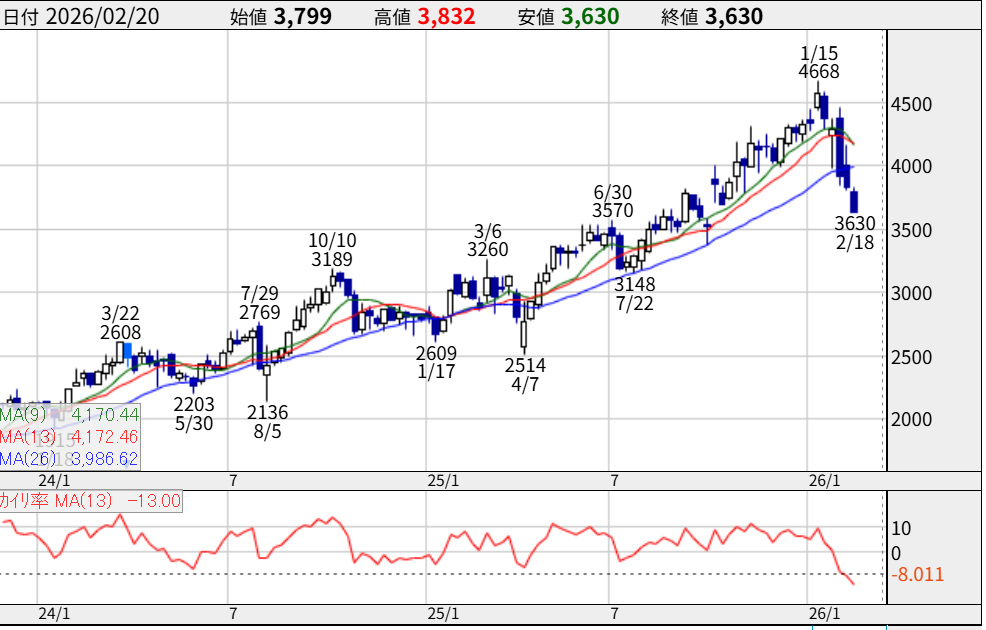Click the 4/7 low label 2514
Viewport: 986px width, 630px height.
click(x=524, y=366)
